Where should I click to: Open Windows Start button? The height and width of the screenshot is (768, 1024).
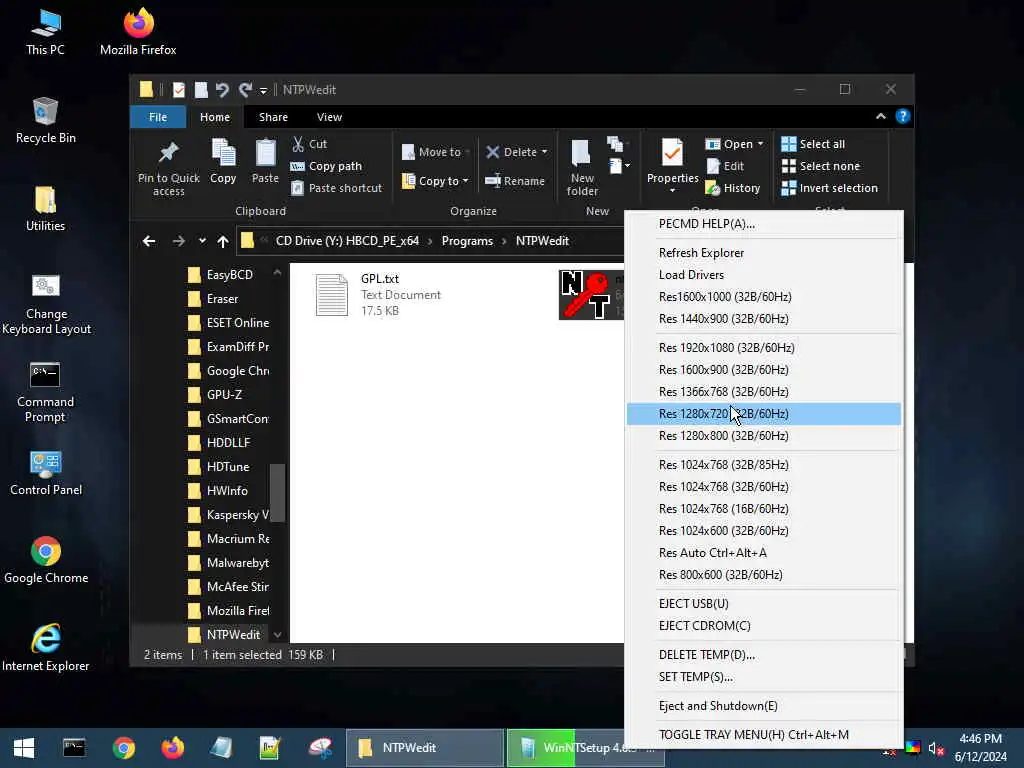[24, 748]
